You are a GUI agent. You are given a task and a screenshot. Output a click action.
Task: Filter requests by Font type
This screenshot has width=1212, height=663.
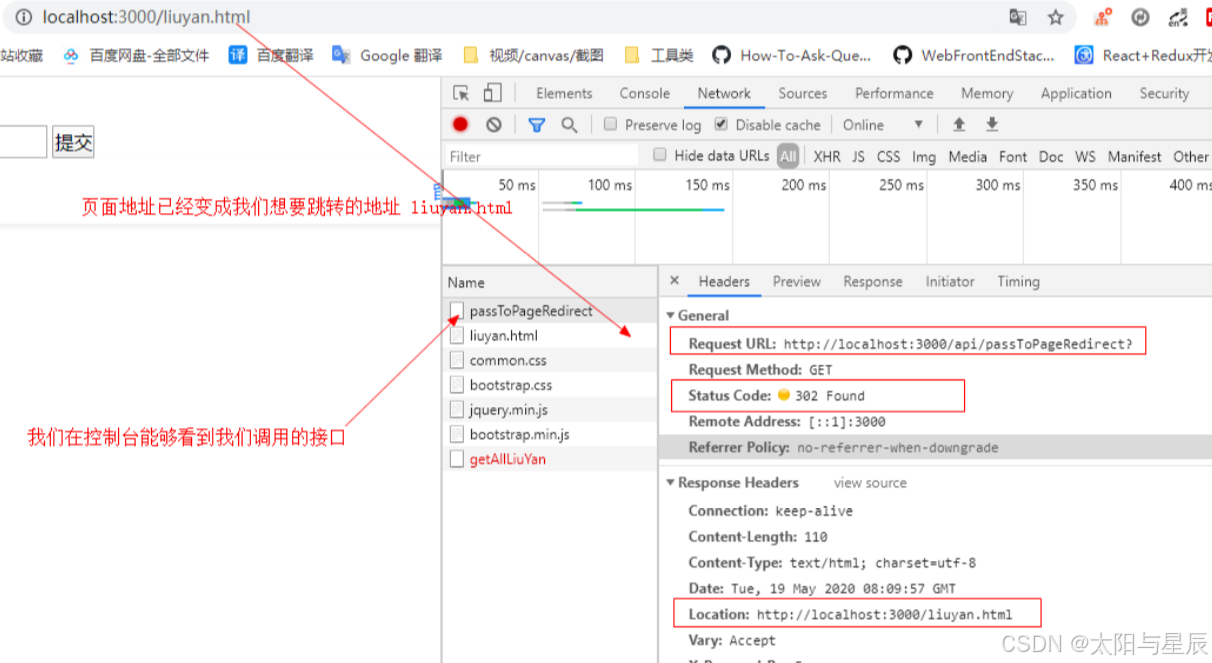(x=1013, y=156)
